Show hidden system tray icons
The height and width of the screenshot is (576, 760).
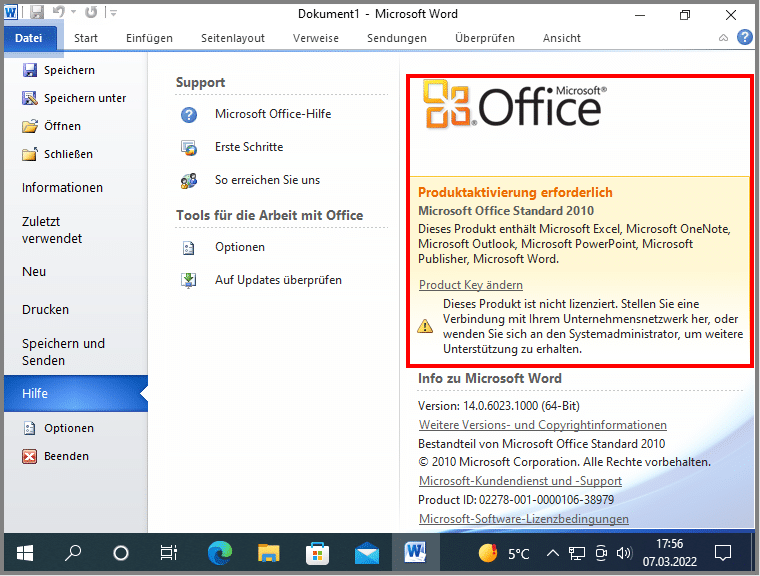pyautogui.click(x=552, y=552)
